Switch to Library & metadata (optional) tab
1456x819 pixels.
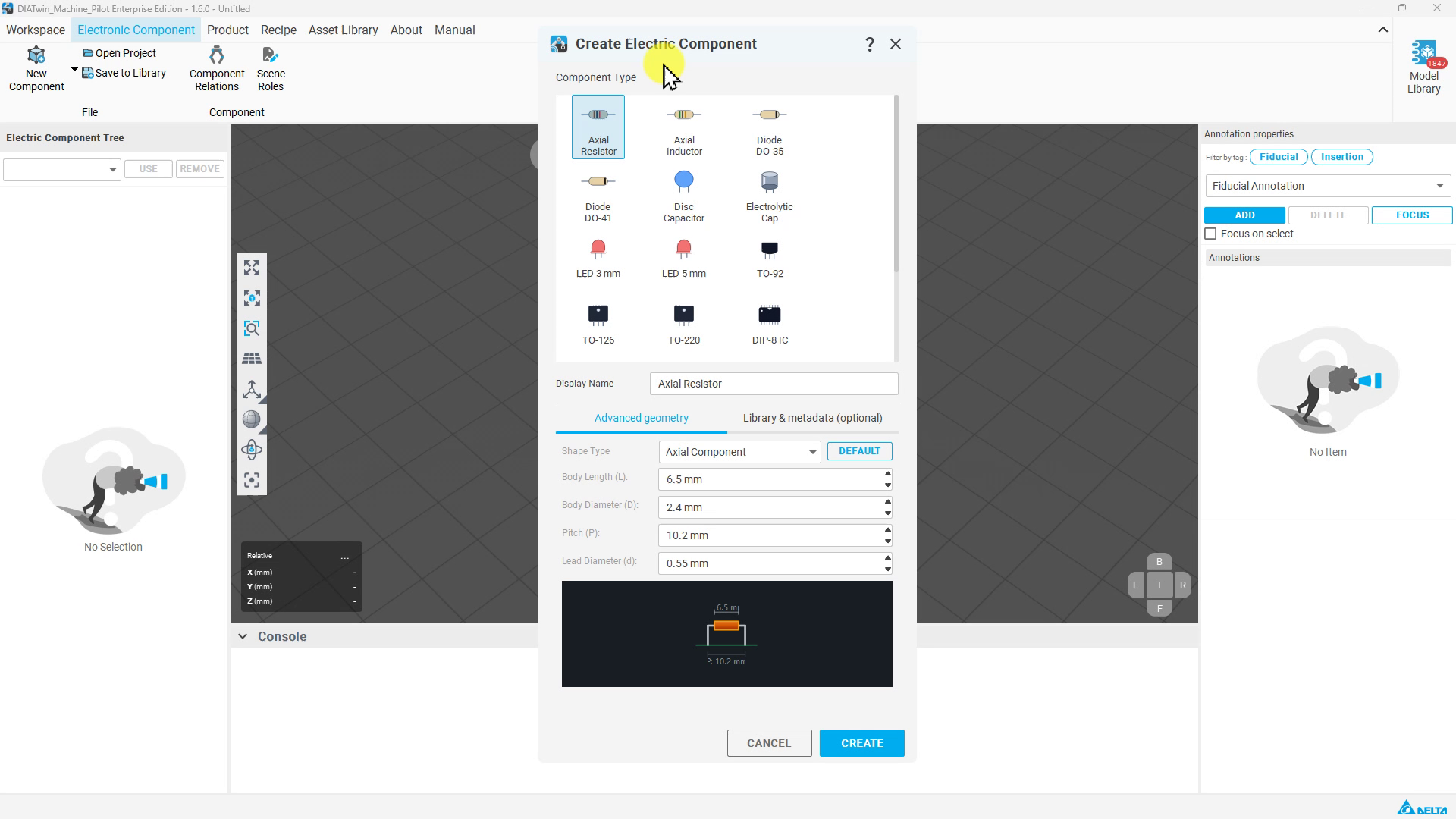(813, 418)
